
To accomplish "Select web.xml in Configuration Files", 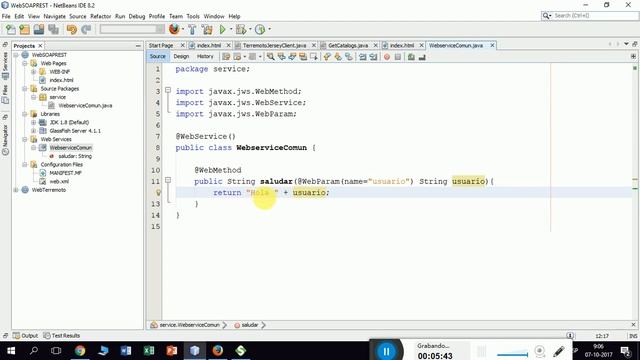I will [x=59, y=181].
